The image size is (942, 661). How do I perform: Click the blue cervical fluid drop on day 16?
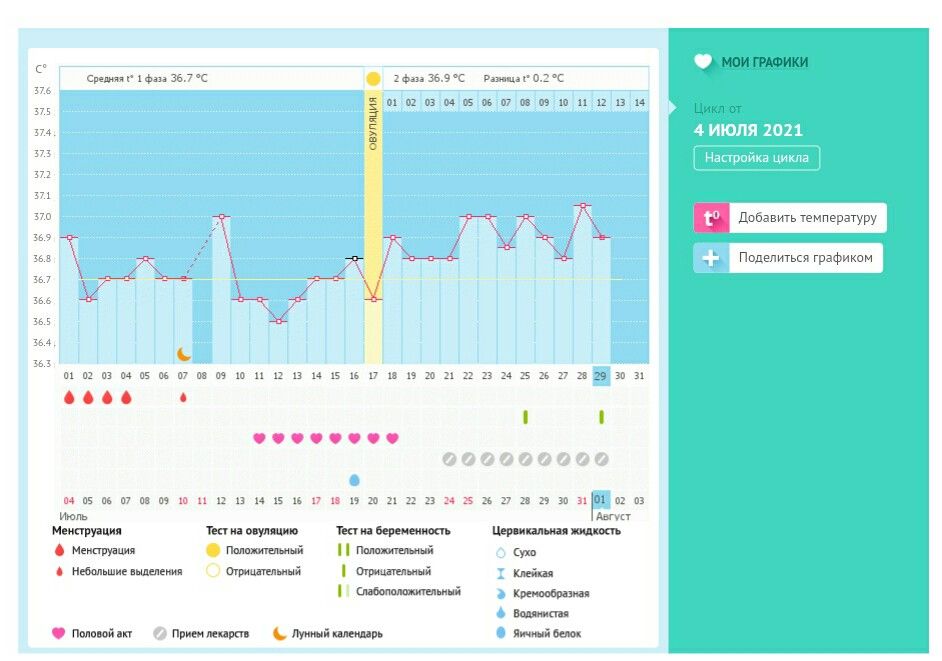[354, 480]
